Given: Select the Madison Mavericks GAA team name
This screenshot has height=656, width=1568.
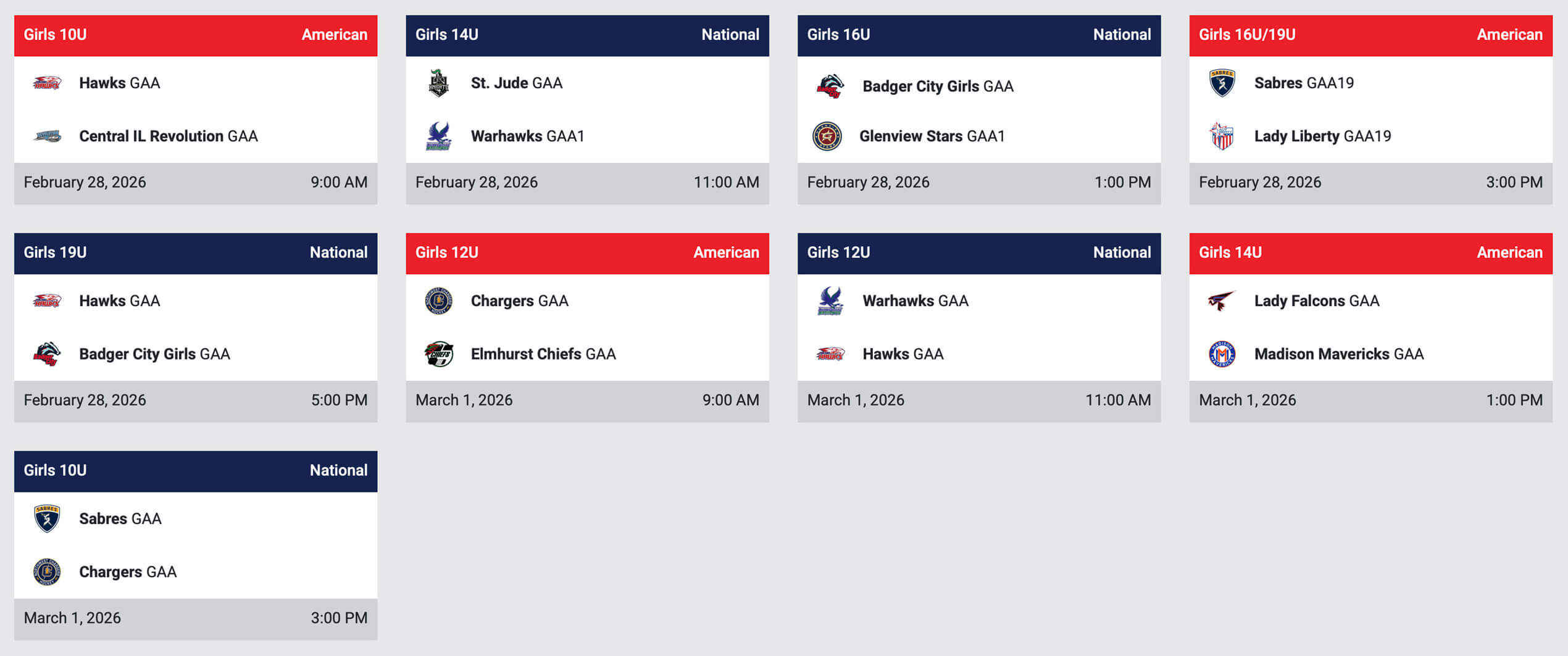Looking at the screenshot, I should [1338, 354].
